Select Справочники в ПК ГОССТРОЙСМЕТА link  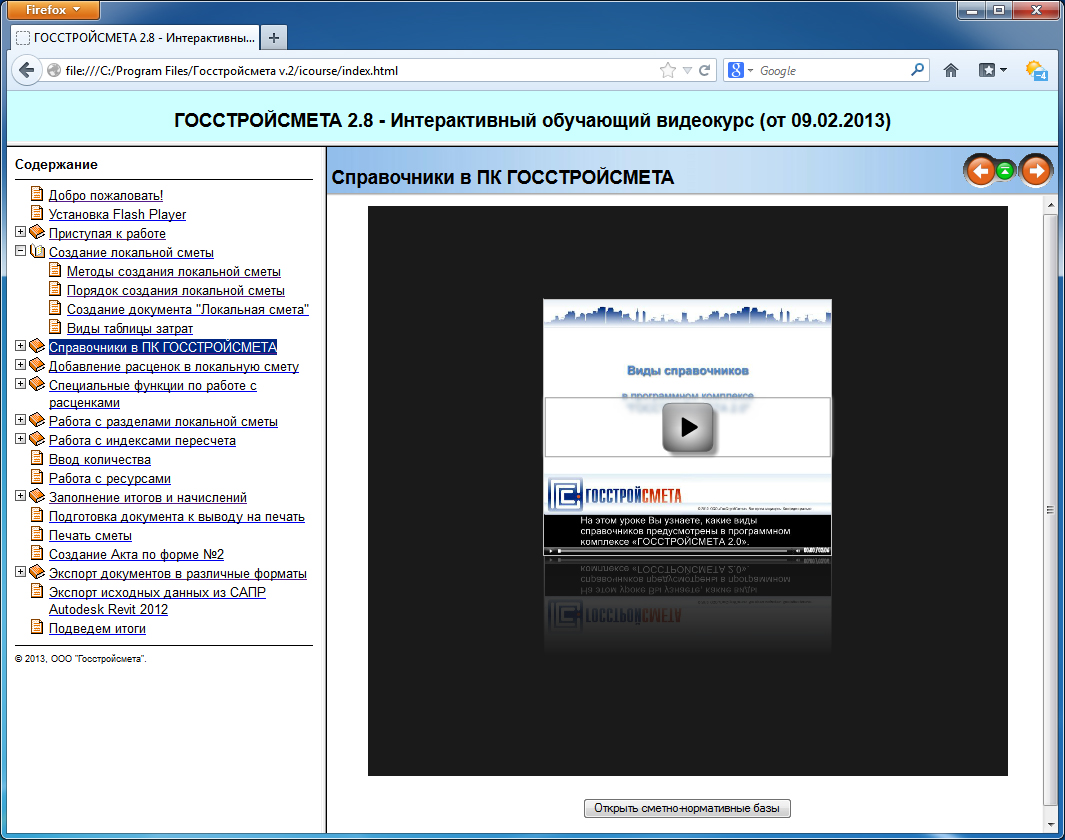click(163, 348)
